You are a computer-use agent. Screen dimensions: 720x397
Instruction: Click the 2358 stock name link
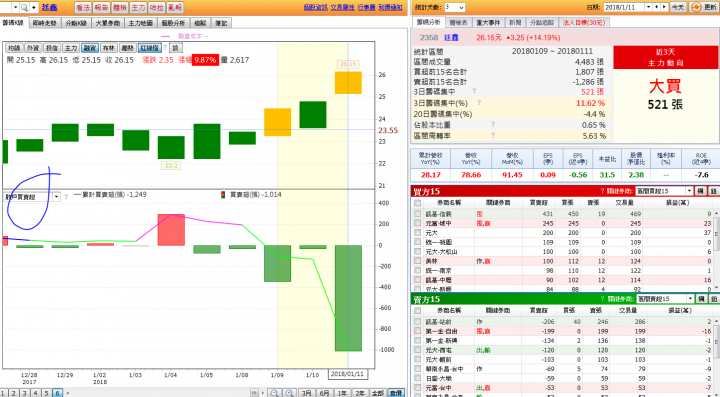(452, 38)
